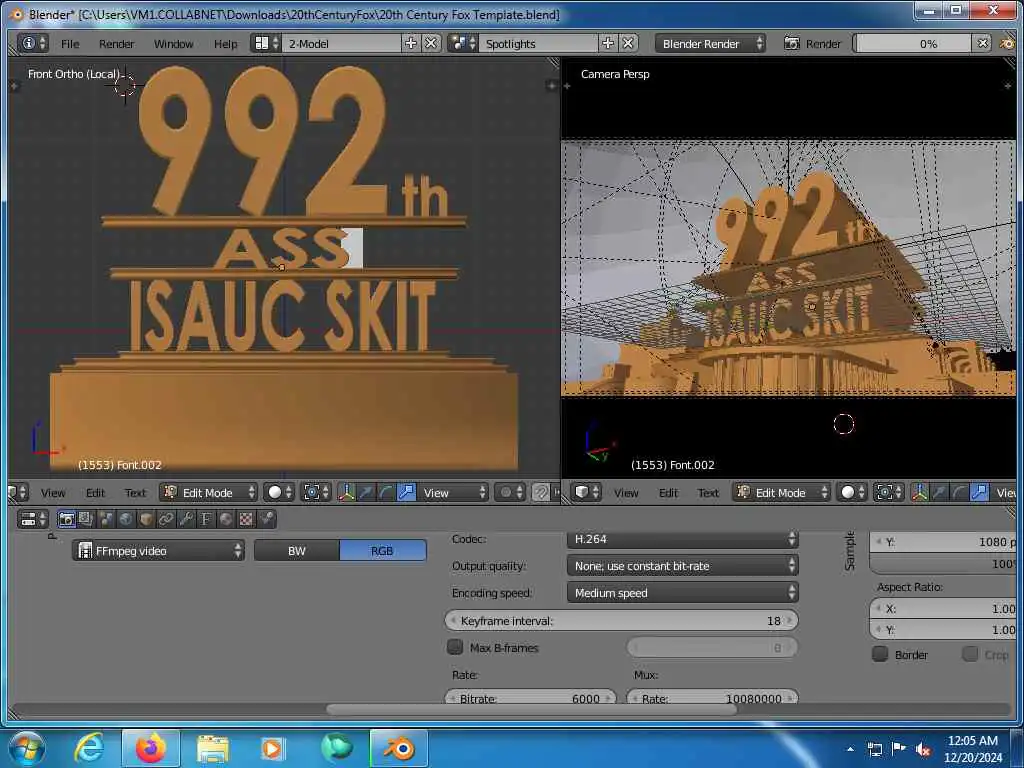Select BW color mode
This screenshot has width=1024, height=768.
296,551
